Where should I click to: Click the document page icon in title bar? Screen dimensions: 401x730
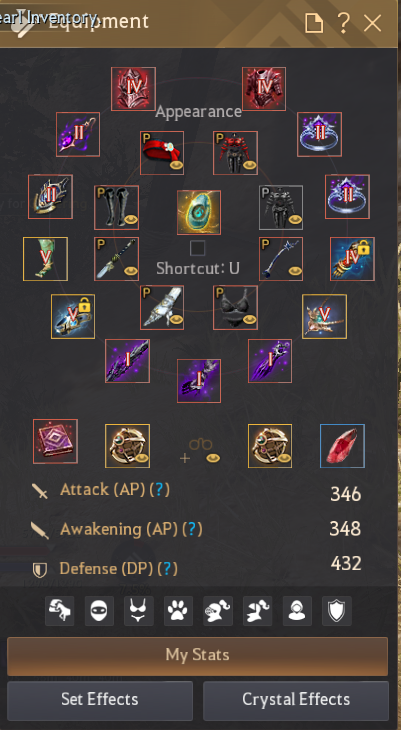click(x=314, y=22)
